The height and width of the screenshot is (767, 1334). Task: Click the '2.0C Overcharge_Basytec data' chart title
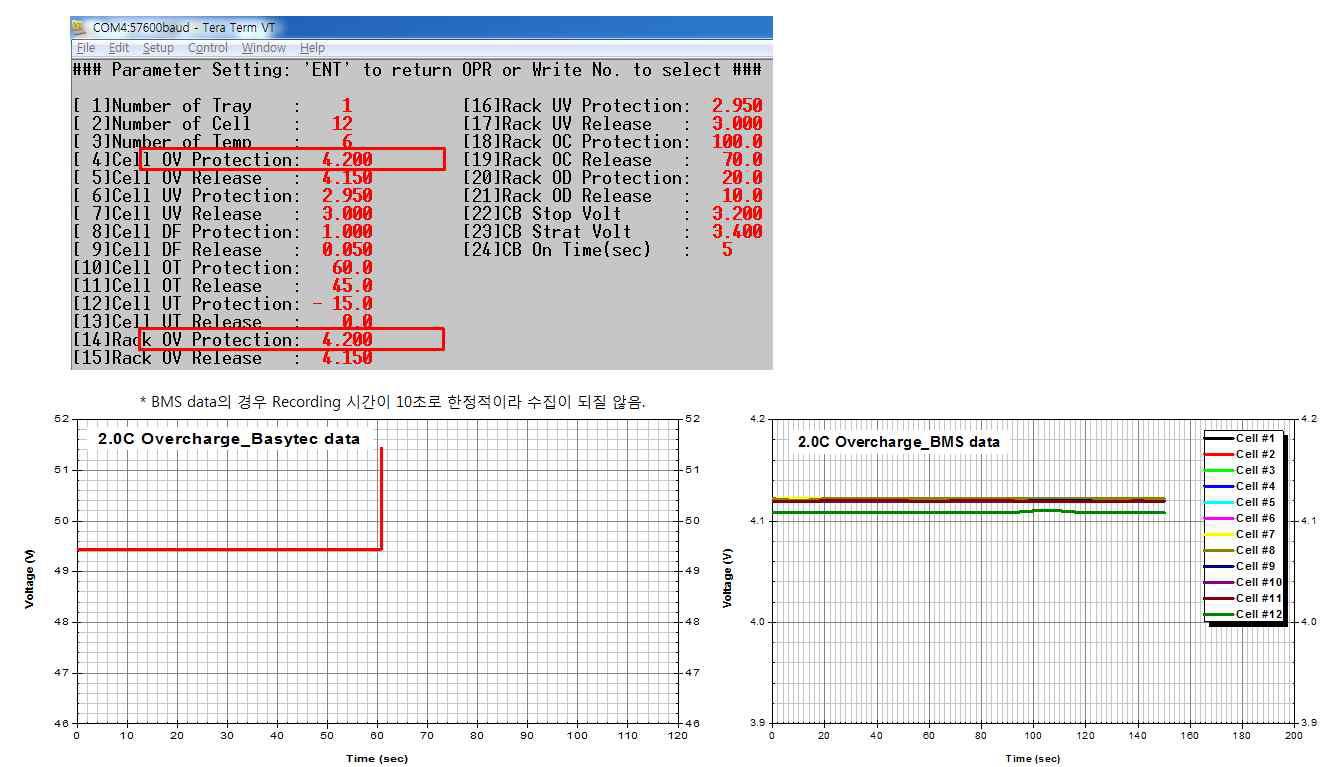pos(229,439)
